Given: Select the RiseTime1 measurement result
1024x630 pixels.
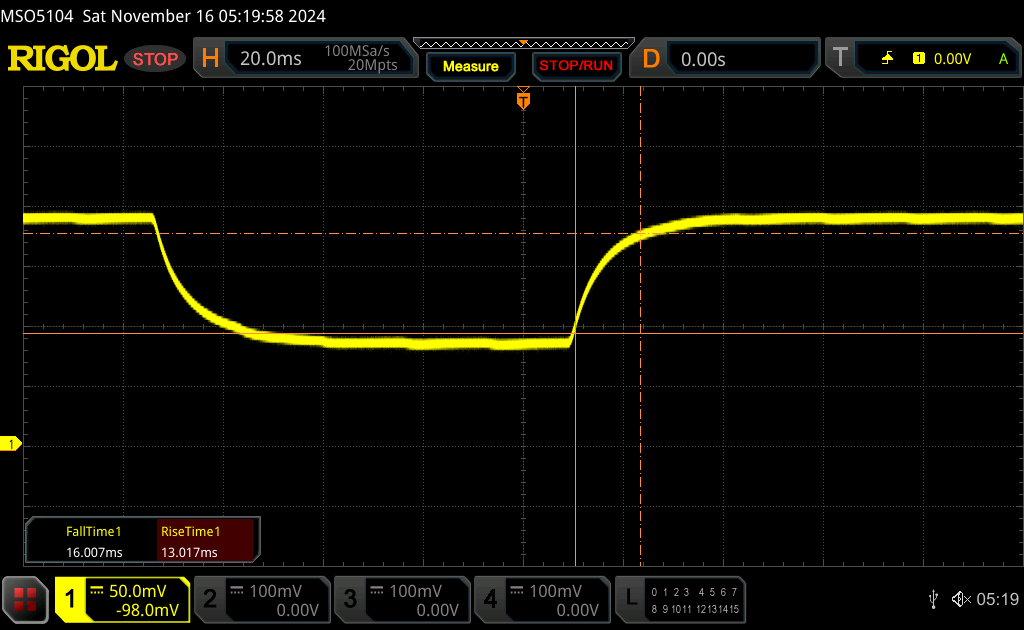Looking at the screenshot, I should click(208, 542).
